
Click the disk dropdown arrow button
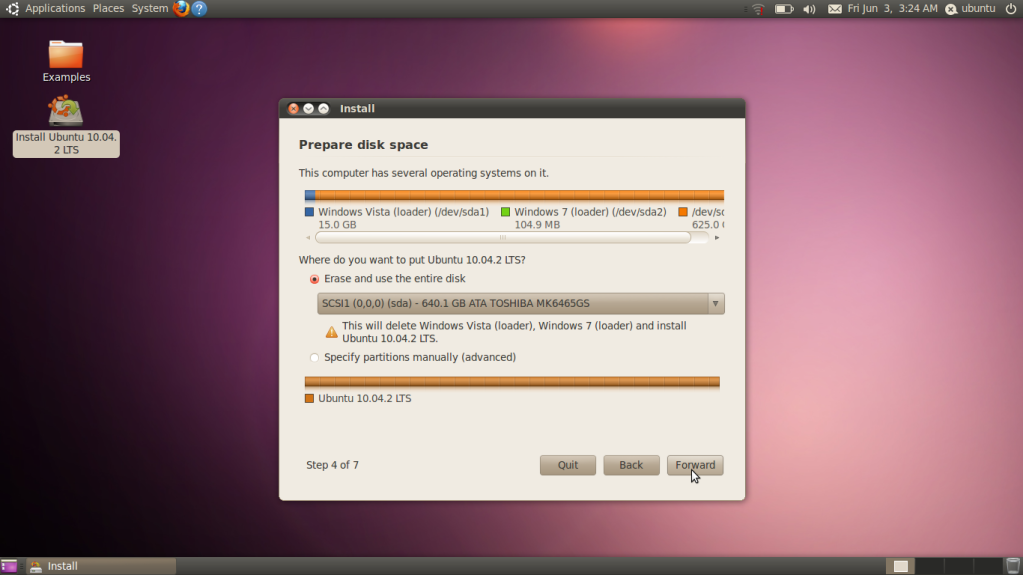click(716, 303)
